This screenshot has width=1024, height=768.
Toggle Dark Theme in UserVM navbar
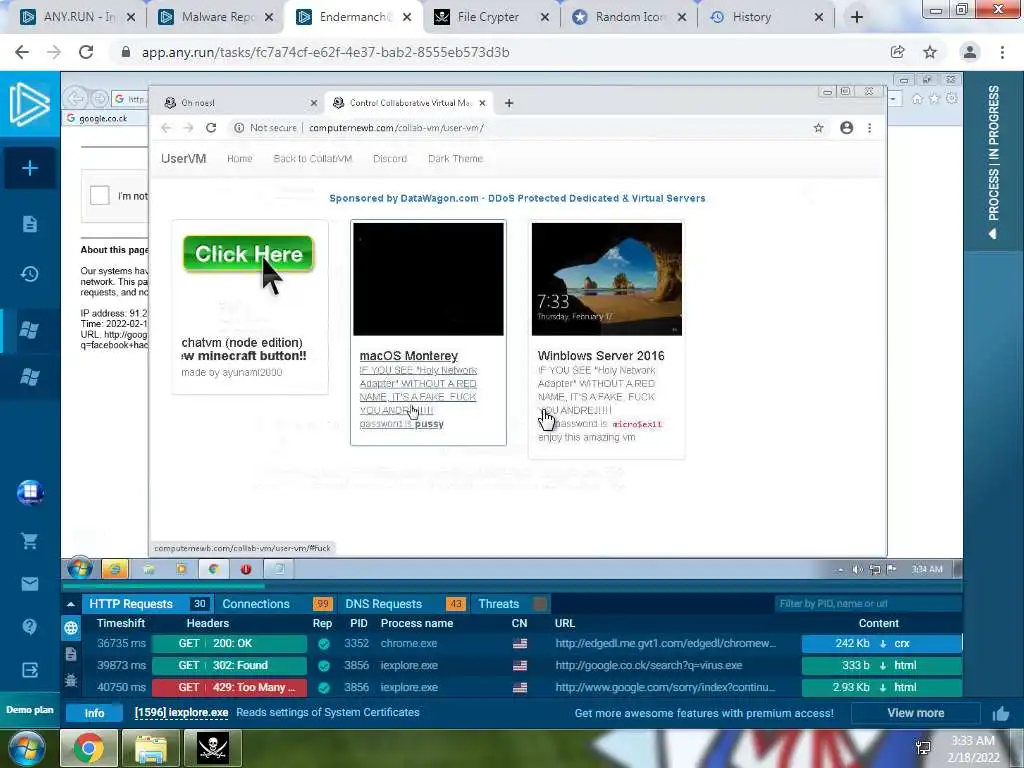pyautogui.click(x=455, y=159)
